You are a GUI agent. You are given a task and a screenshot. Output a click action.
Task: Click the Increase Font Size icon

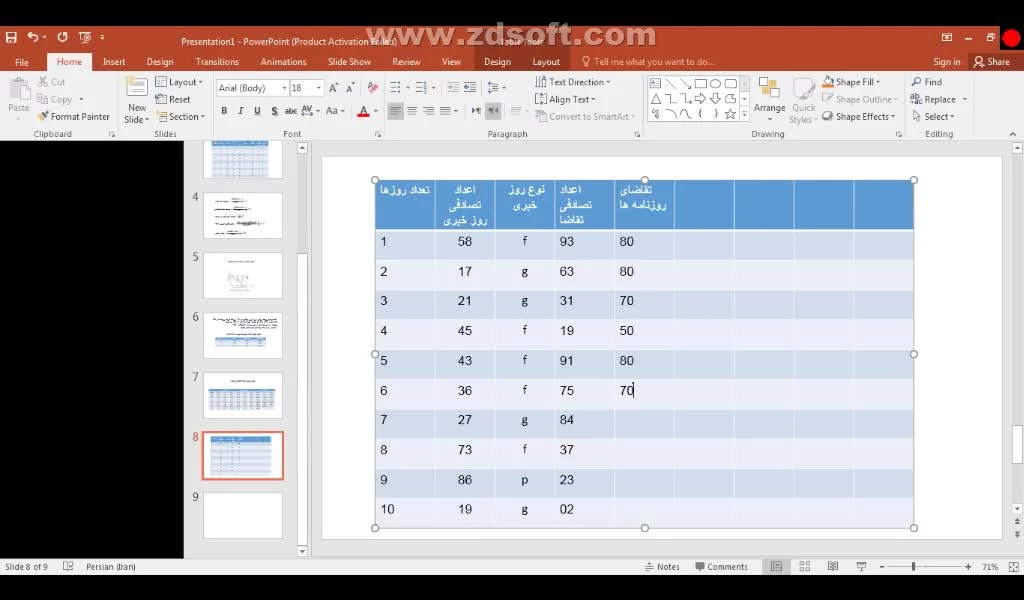coord(334,87)
